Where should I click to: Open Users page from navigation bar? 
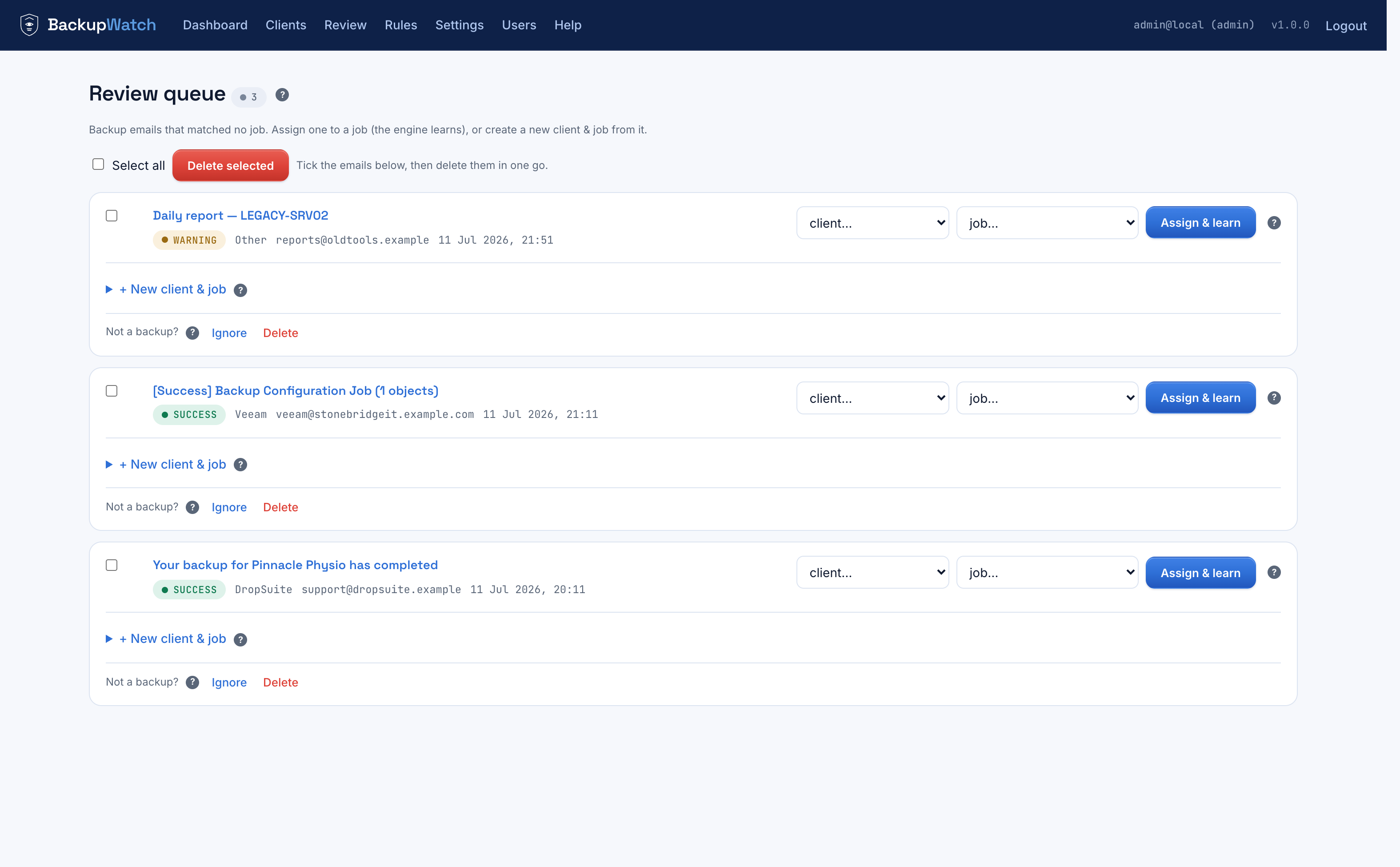519,25
